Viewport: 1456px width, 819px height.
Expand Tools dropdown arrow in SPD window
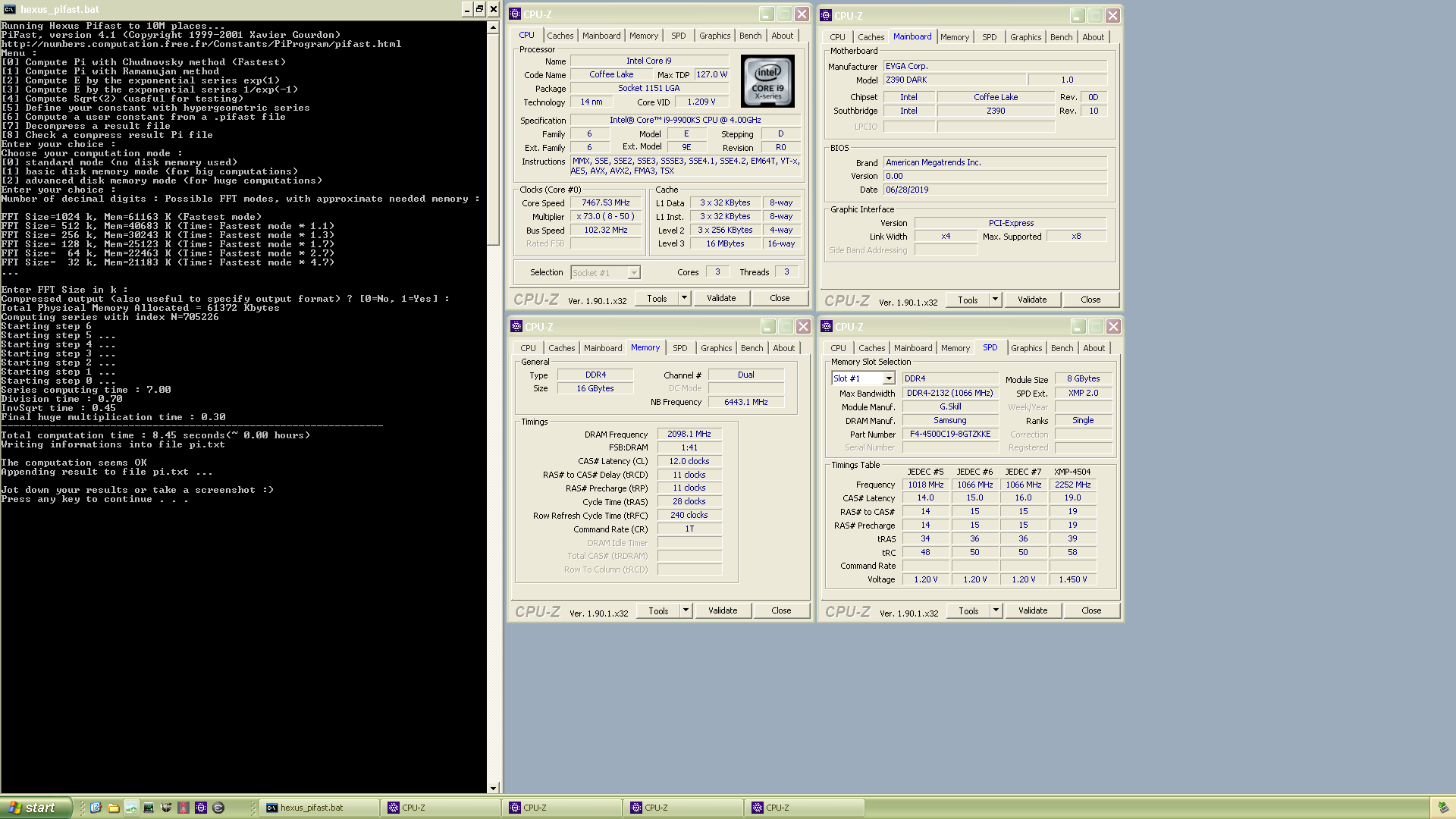[996, 610]
